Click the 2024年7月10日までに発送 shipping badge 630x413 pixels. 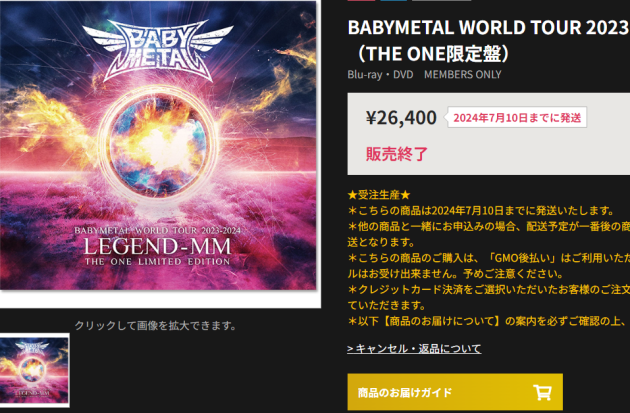(x=517, y=117)
